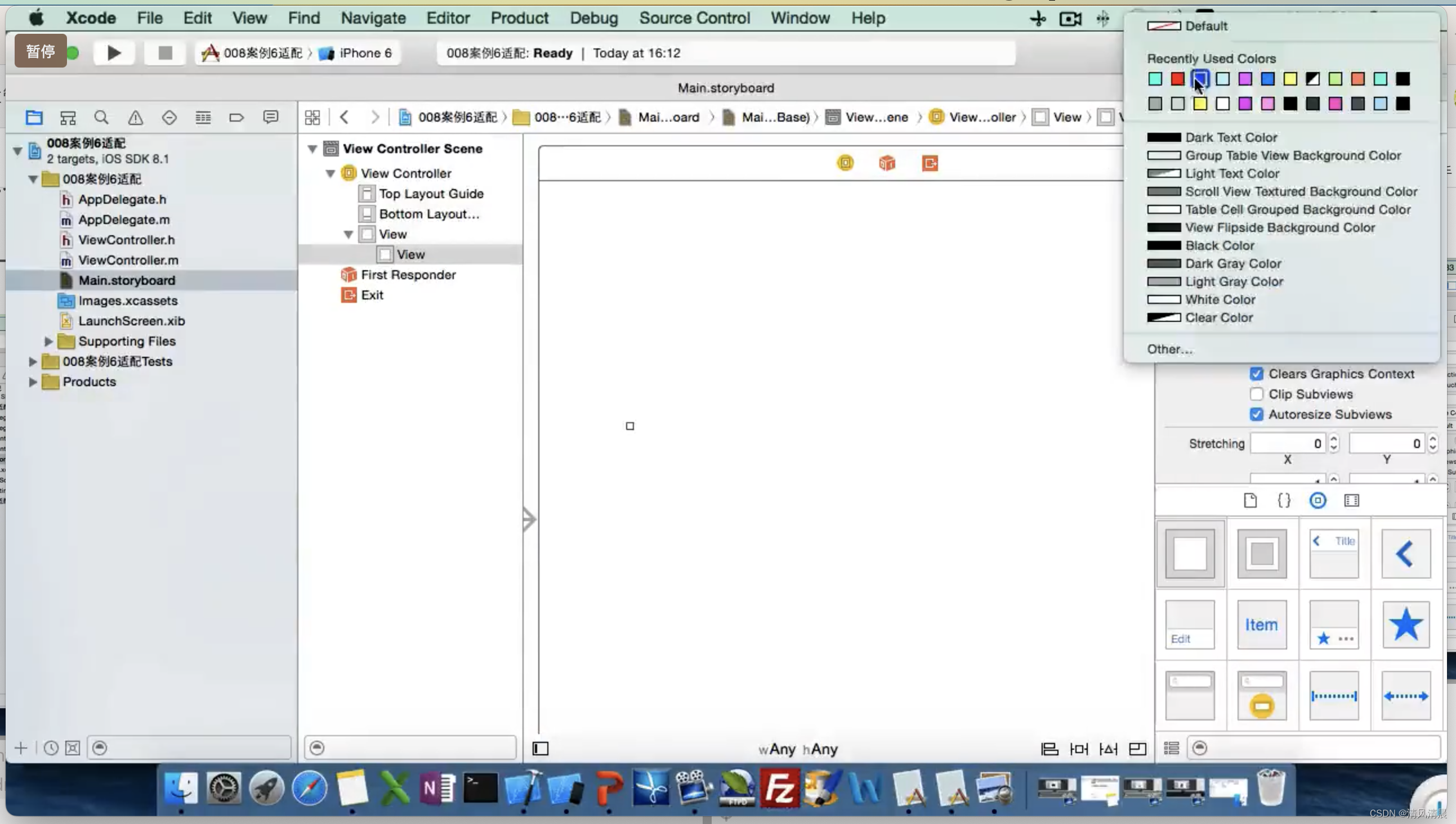Screen dimensions: 1456x824
Task: Click the Main.storyboard file in navigator
Action: tap(127, 280)
